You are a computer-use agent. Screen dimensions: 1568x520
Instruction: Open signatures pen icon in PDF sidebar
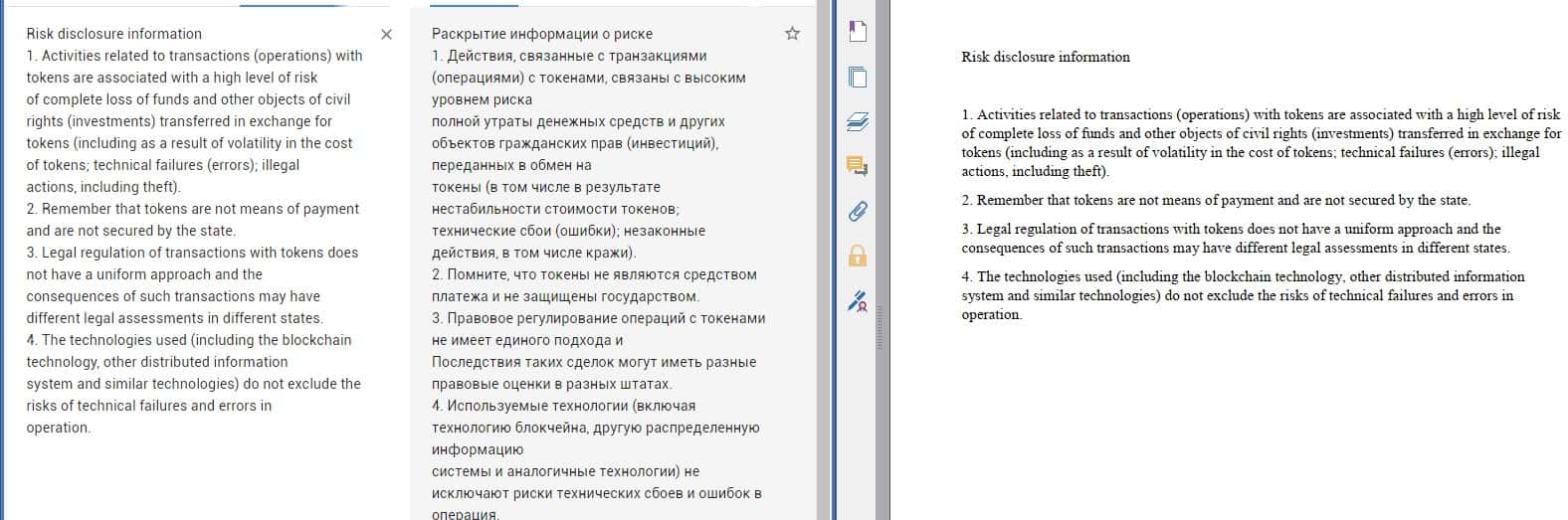click(x=858, y=300)
